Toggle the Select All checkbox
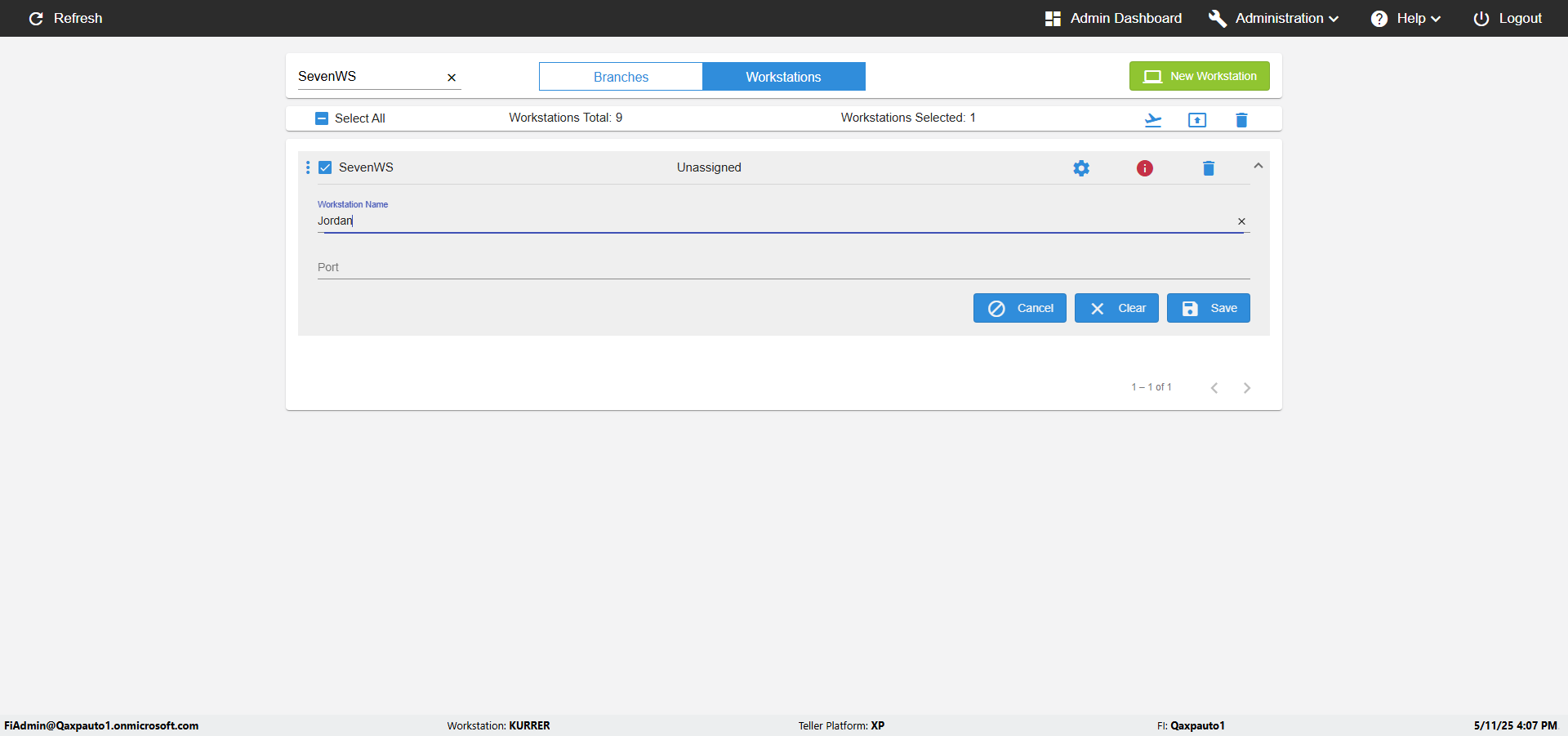The height and width of the screenshot is (736, 1568). coord(322,118)
